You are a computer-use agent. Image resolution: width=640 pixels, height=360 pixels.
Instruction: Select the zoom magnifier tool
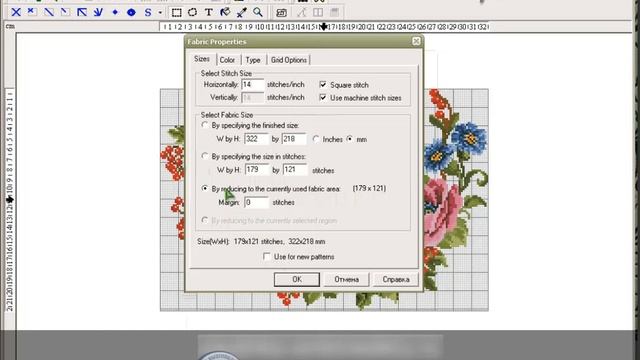click(x=258, y=12)
